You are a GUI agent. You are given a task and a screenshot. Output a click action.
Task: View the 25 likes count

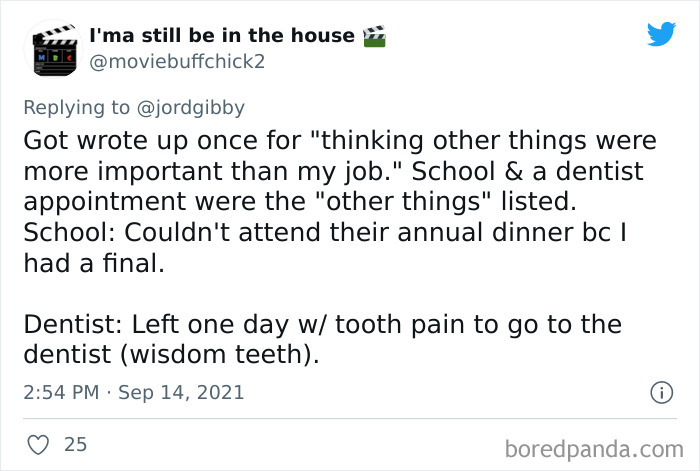76,443
